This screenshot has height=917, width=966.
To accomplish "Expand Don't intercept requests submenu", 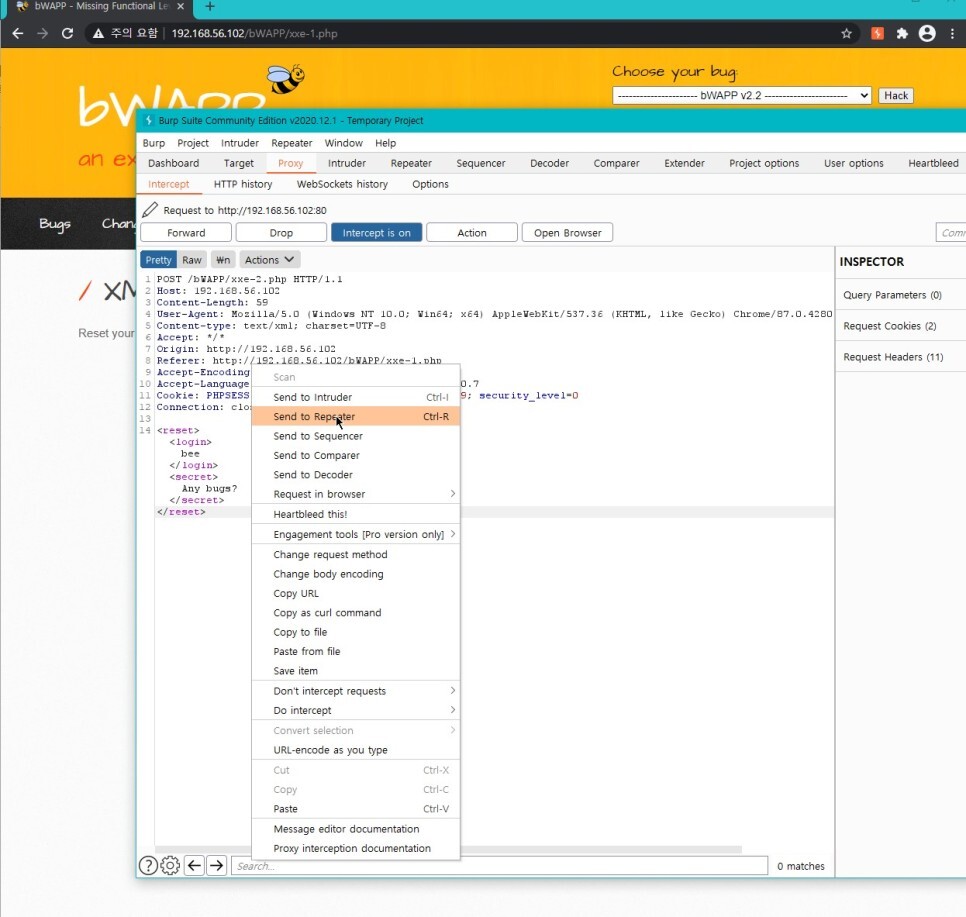I will click(356, 691).
